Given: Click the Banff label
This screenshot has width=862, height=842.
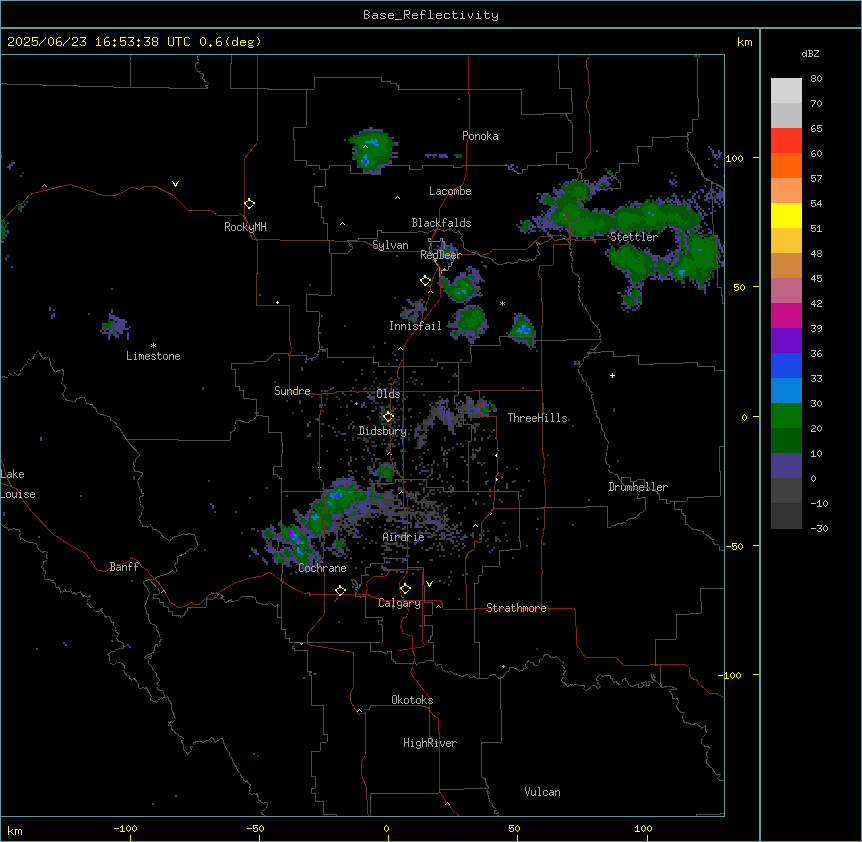Looking at the screenshot, I should coord(124,567).
